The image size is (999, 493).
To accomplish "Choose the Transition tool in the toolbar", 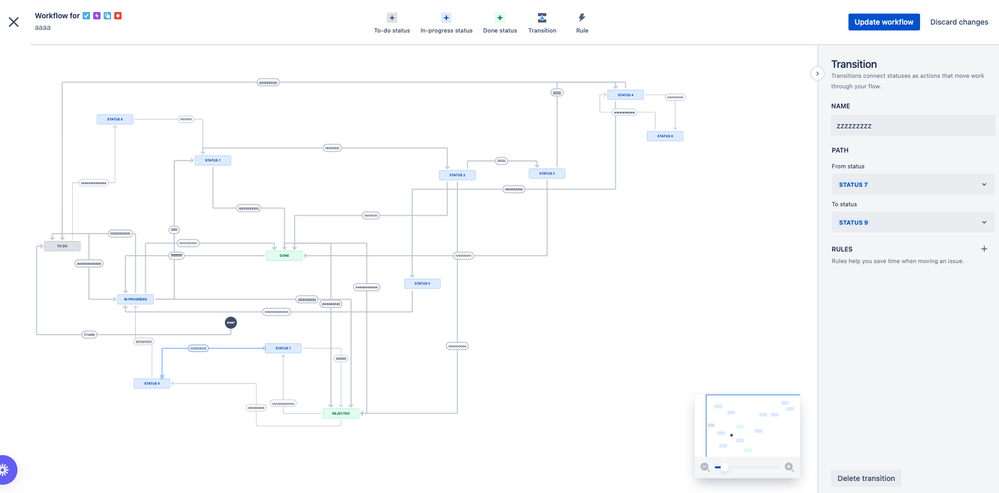I will [542, 23].
